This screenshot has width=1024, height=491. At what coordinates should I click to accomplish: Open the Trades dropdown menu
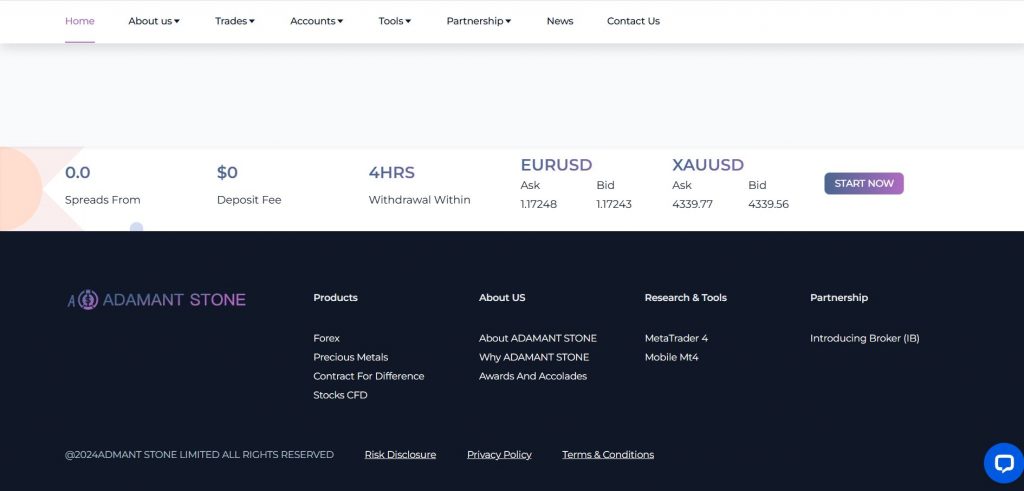[235, 21]
